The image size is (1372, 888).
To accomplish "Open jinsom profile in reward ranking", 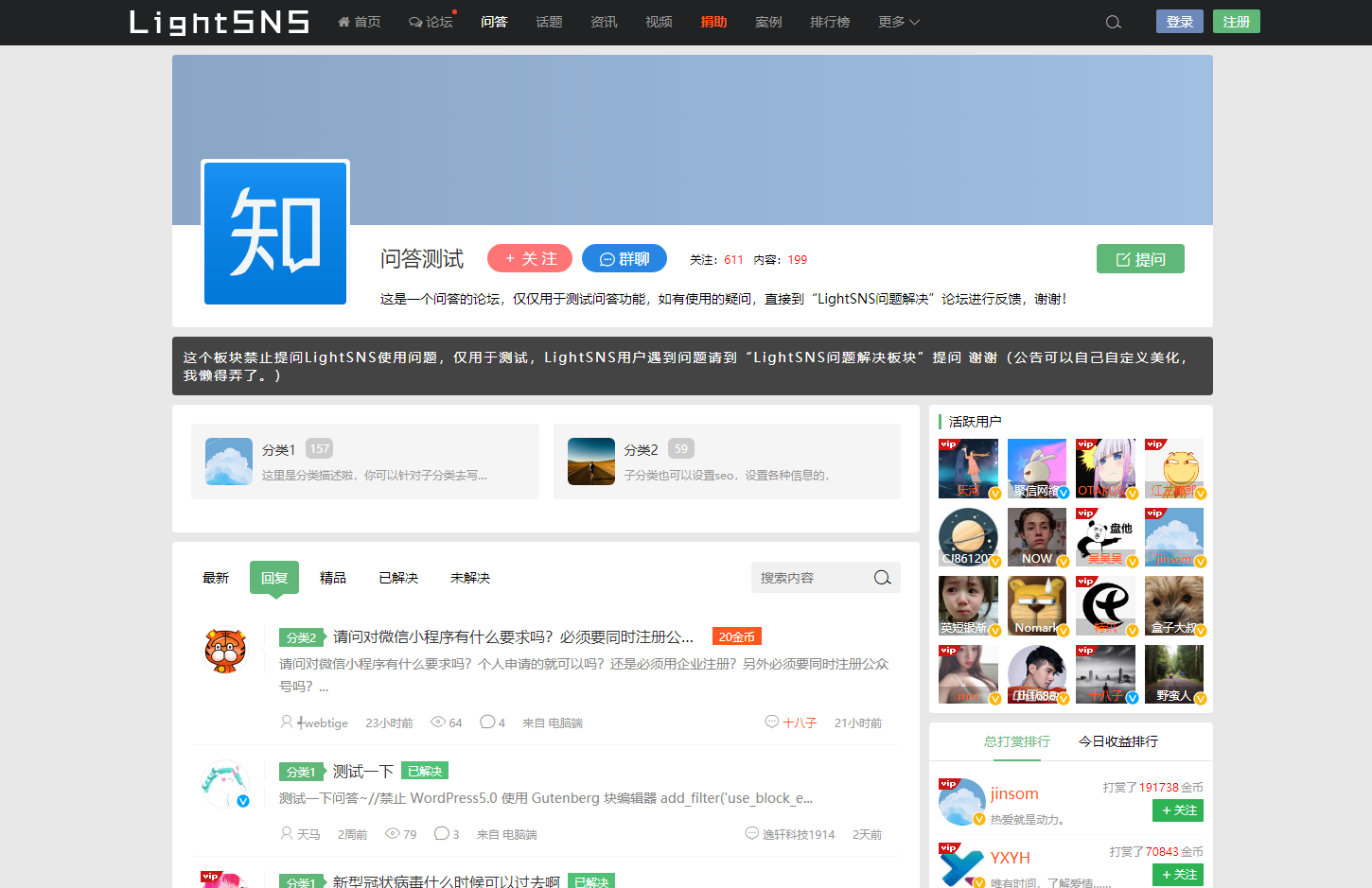I will click(x=1014, y=793).
